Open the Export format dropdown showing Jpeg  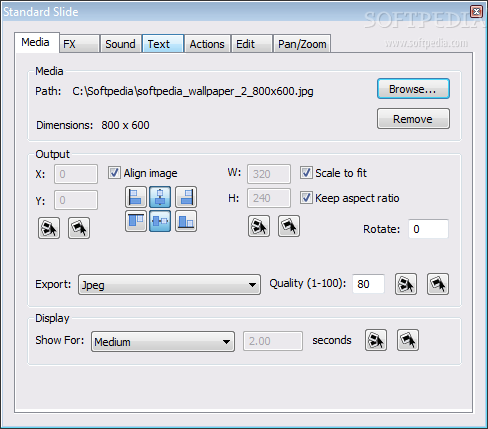[x=169, y=285]
